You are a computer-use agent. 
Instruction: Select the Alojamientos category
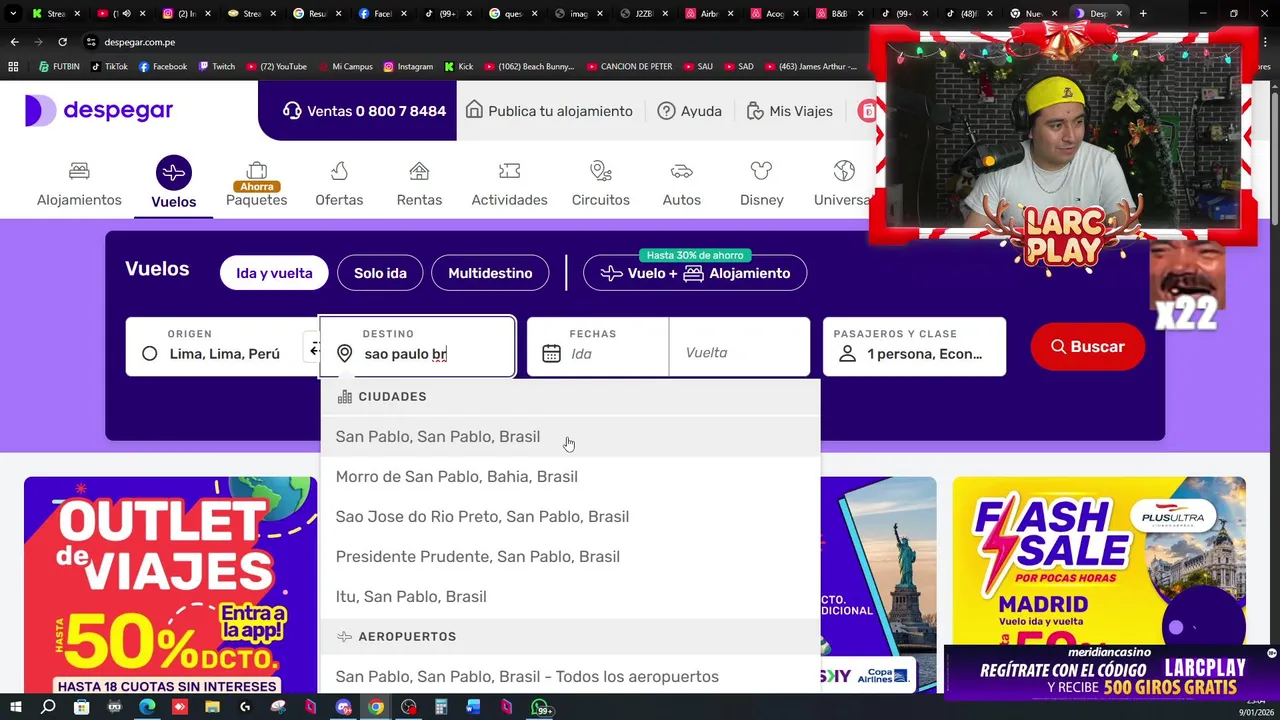click(79, 185)
